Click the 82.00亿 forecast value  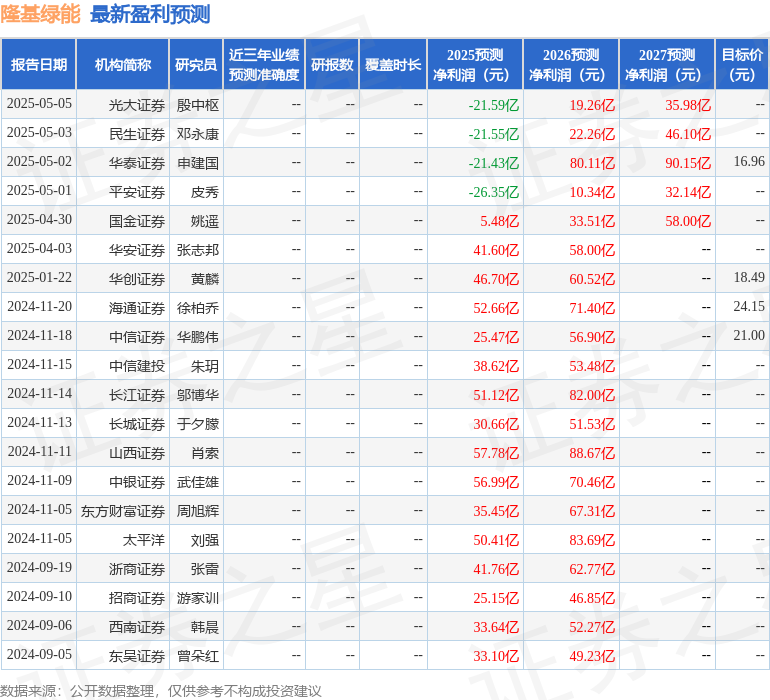click(x=592, y=395)
